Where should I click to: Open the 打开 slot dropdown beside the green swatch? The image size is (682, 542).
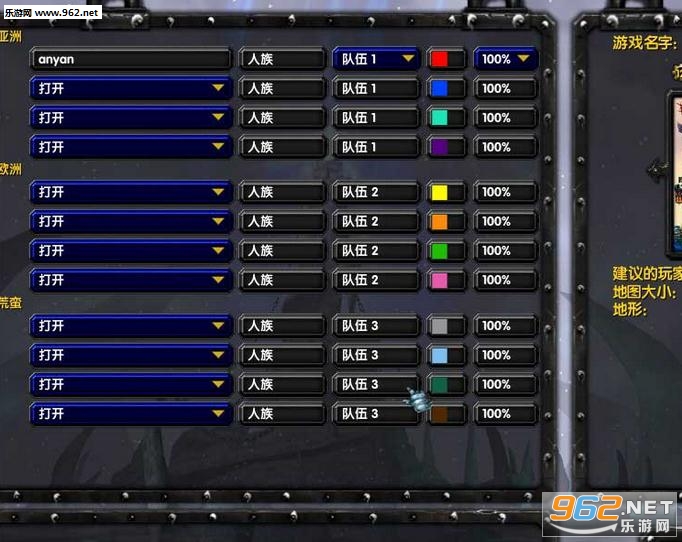click(130, 250)
